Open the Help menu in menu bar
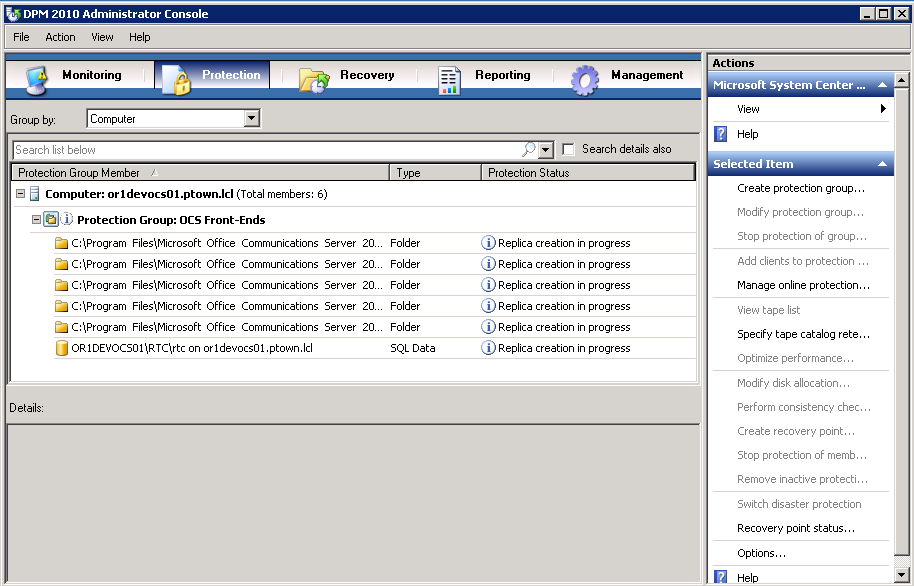The height and width of the screenshot is (586, 914). [140, 37]
